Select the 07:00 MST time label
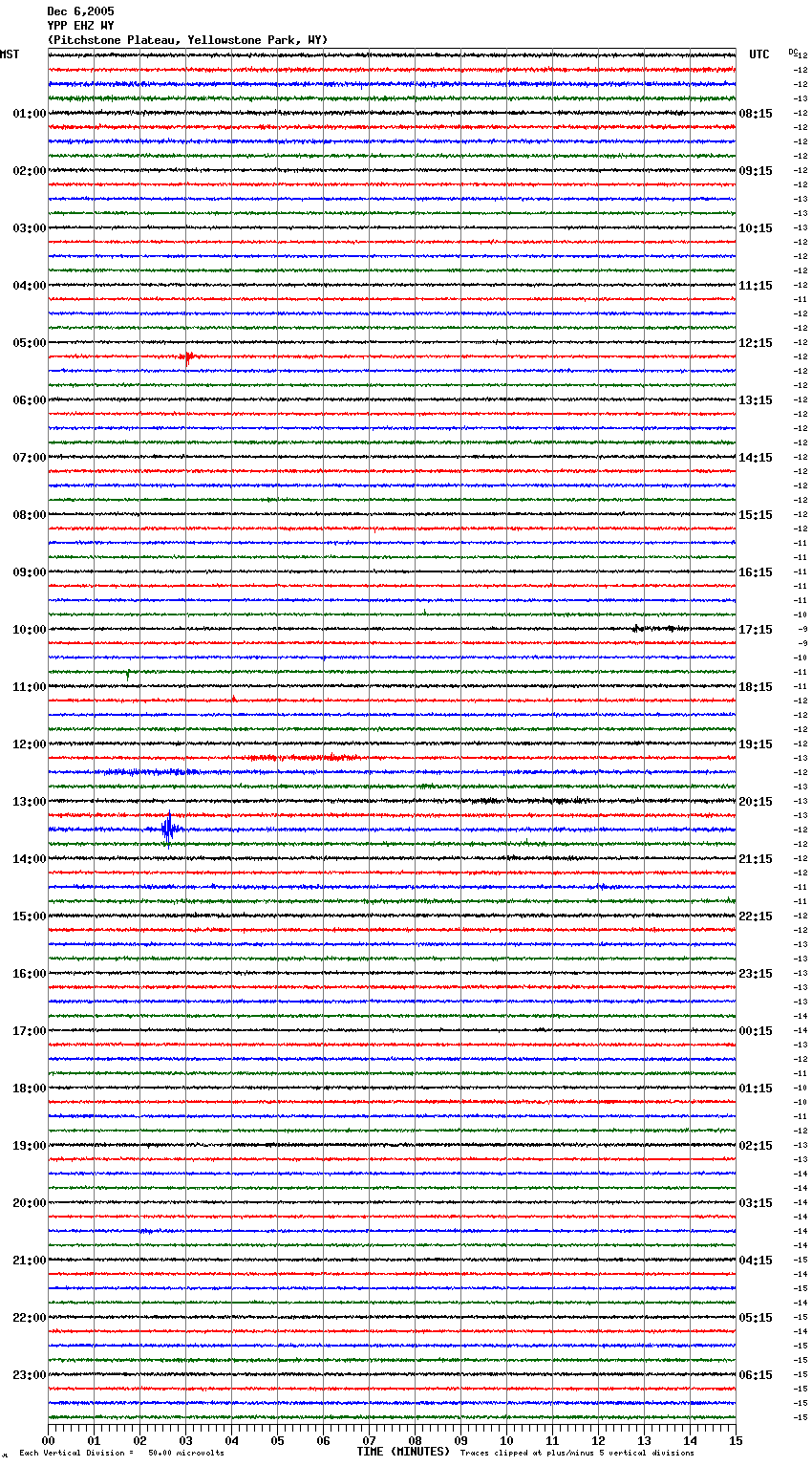The height and width of the screenshot is (1466, 812). pyautogui.click(x=29, y=458)
